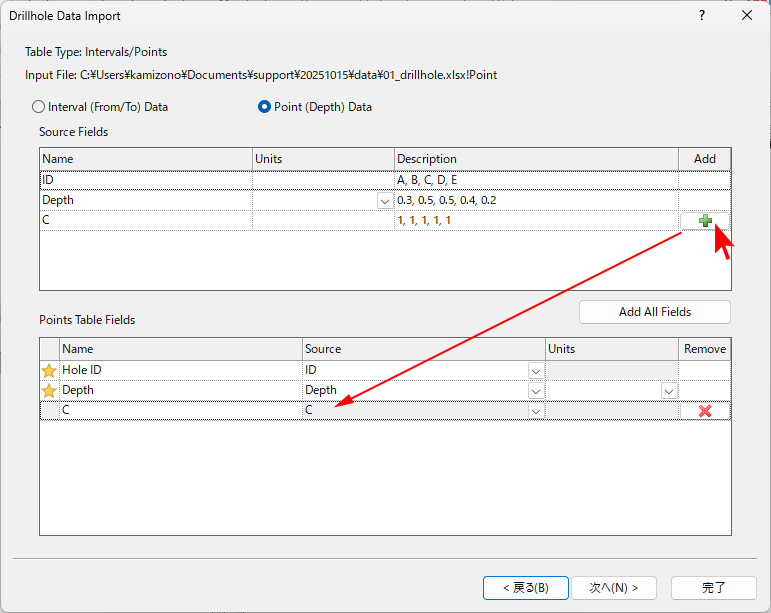
Task: Proceed with the 次へ(N) button
Action: [613, 587]
